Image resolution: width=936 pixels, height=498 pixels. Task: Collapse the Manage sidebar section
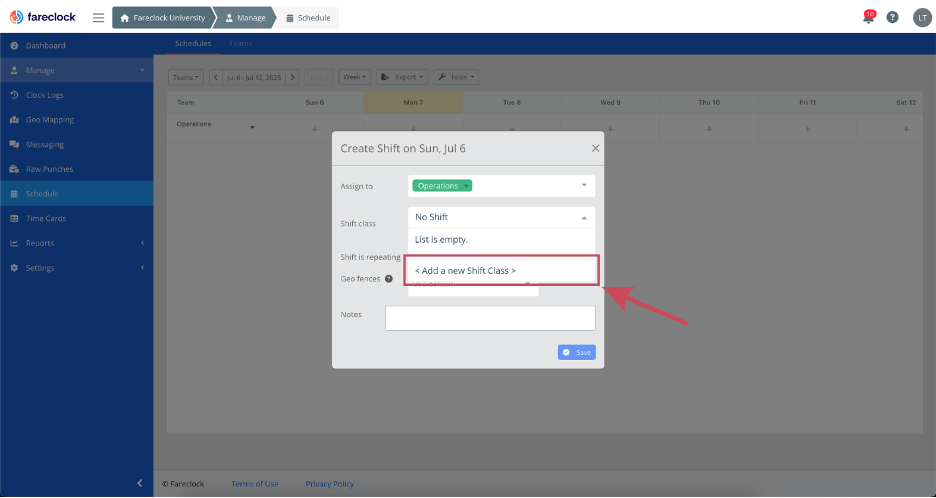pyautogui.click(x=76, y=70)
